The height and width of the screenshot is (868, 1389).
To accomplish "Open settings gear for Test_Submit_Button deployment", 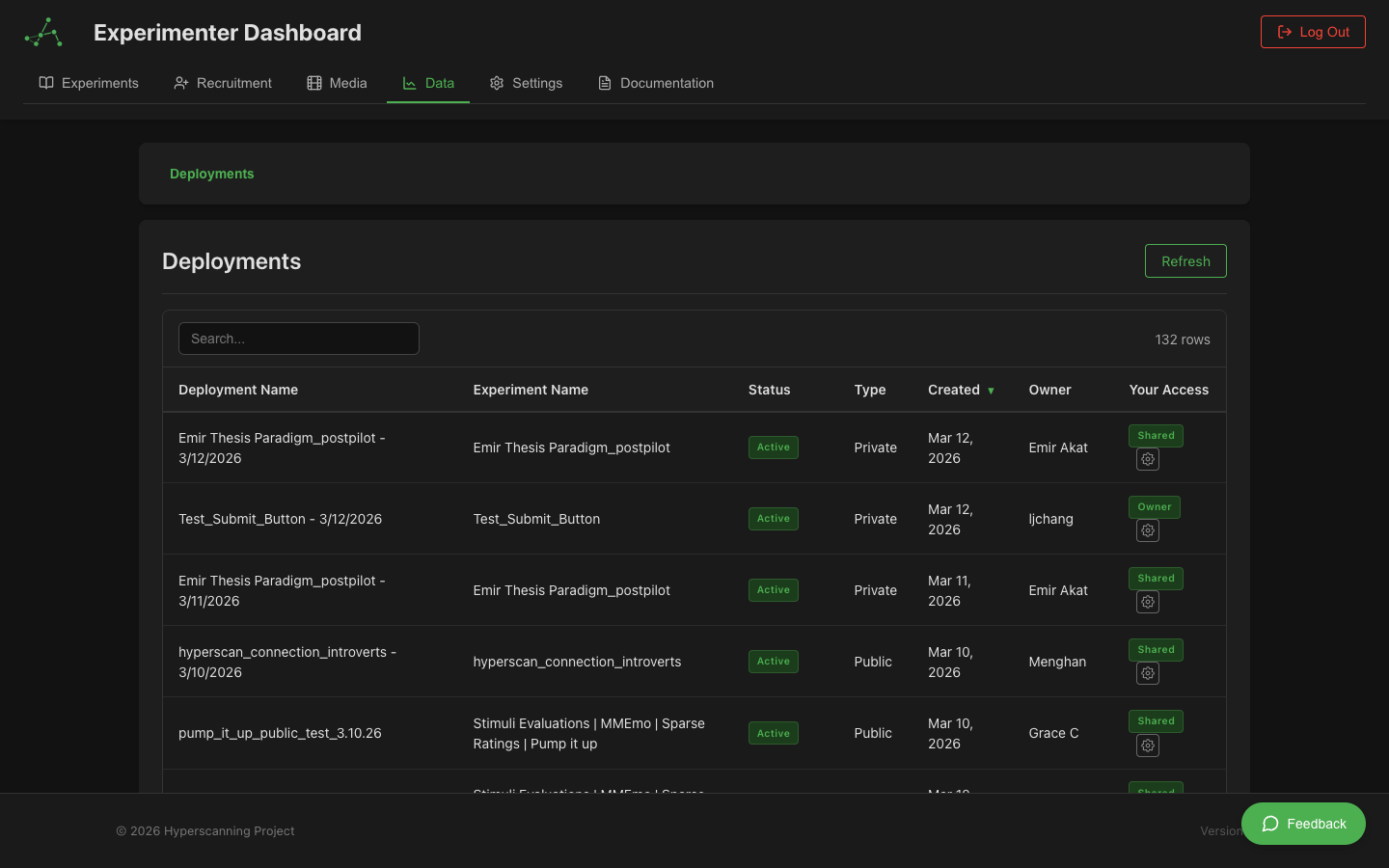I will [1148, 530].
